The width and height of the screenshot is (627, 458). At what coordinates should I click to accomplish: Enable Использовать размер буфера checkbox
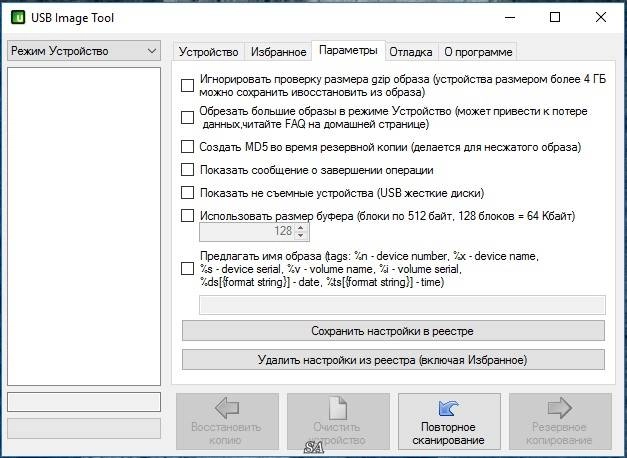(x=187, y=216)
